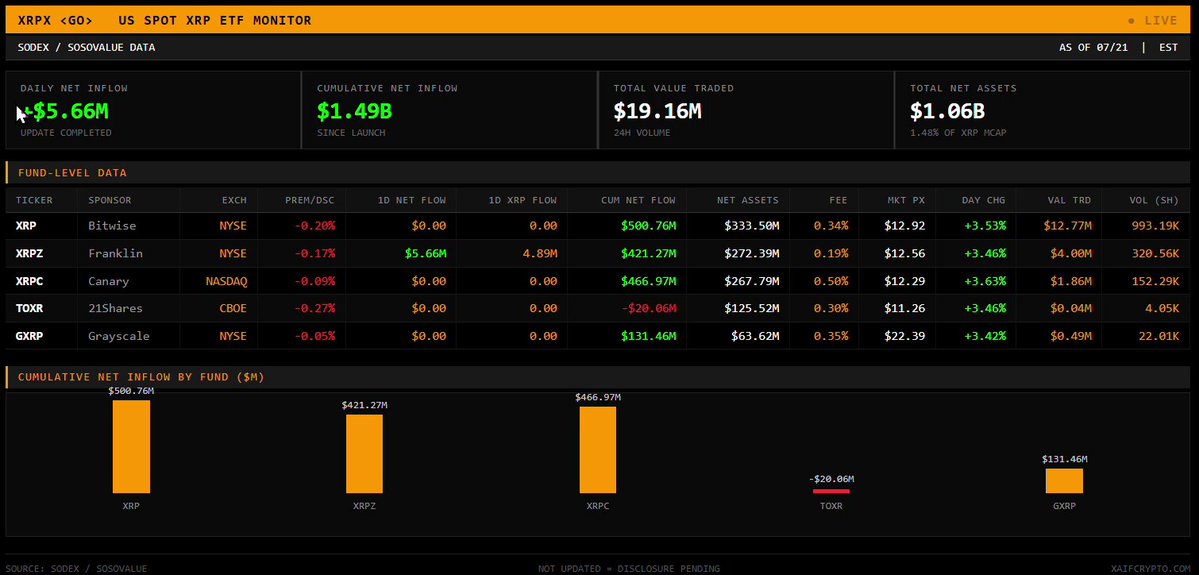
Task: Select the US SPOT XRP ETF MONITOR title
Action: click(216, 21)
